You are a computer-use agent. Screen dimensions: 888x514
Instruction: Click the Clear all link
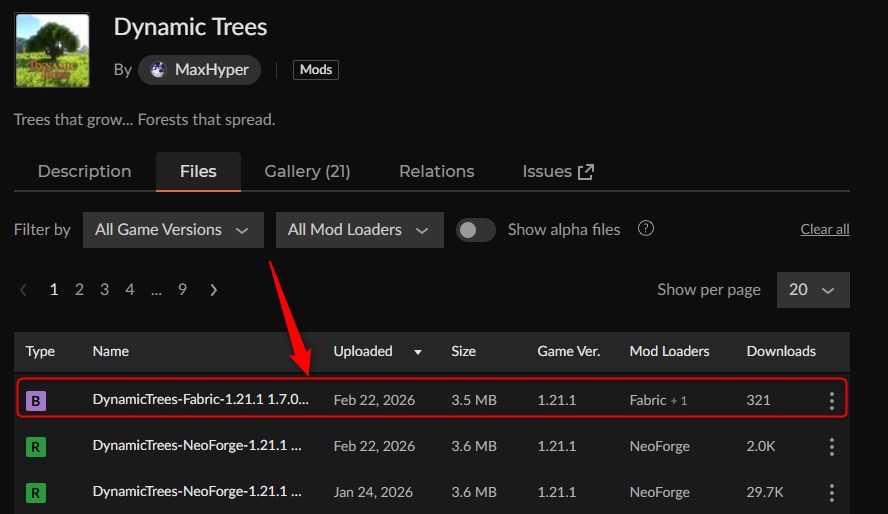tap(825, 229)
